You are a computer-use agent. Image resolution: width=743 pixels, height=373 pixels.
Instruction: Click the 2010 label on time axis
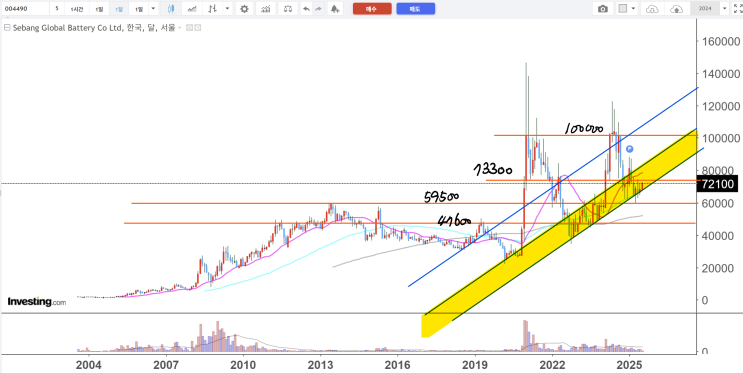[243, 365]
